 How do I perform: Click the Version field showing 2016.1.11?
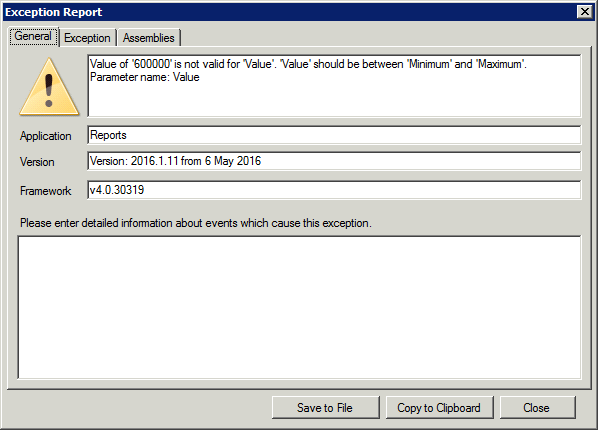334,161
